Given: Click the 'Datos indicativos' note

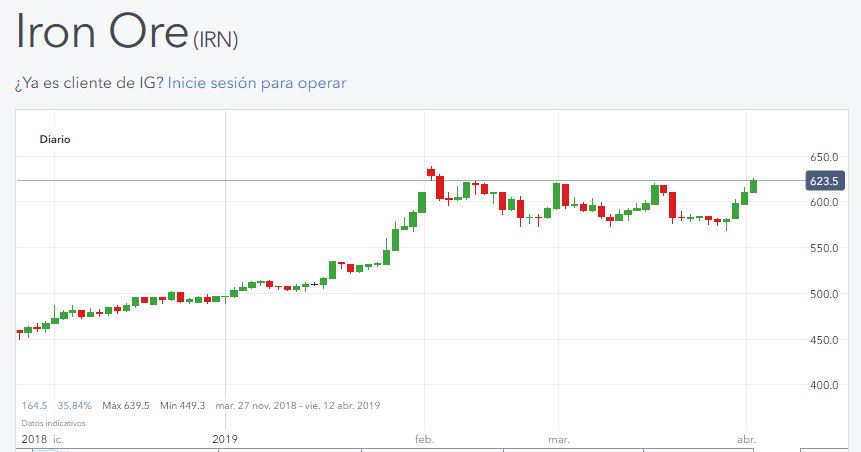Looking at the screenshot, I should (x=54, y=423).
